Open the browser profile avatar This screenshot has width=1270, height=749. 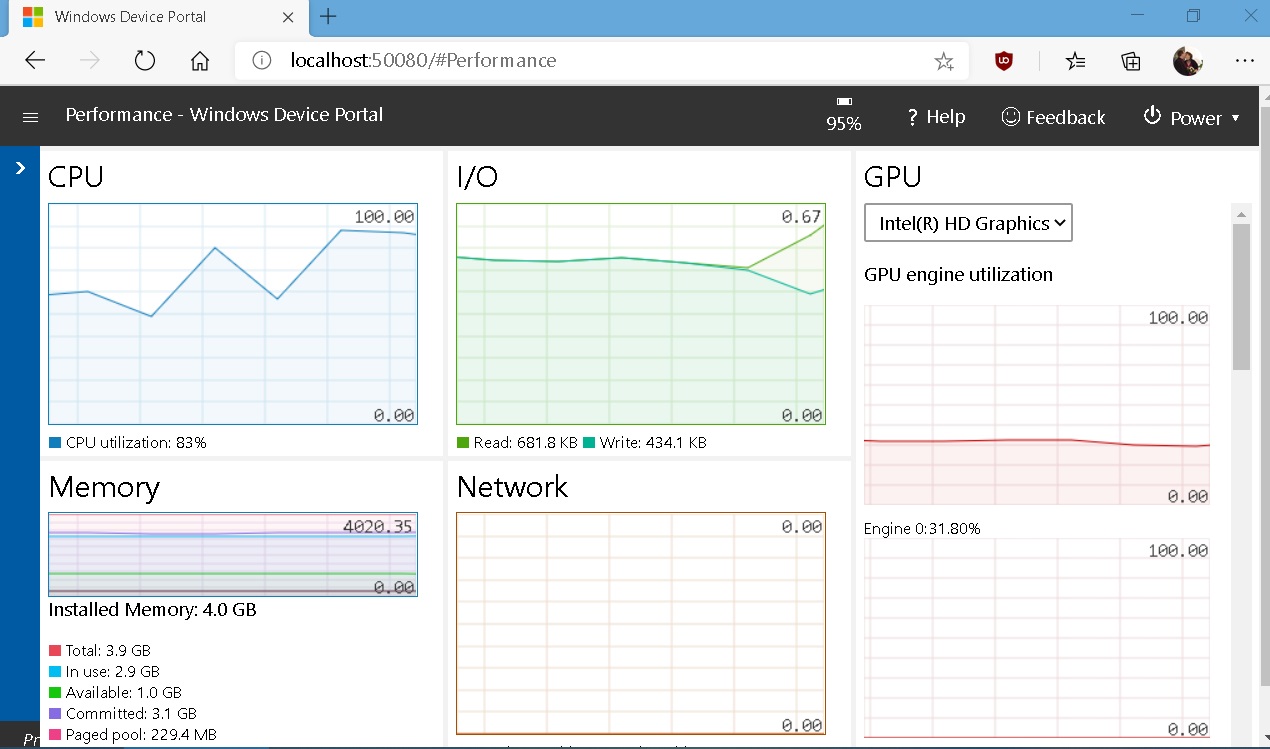click(x=1187, y=61)
